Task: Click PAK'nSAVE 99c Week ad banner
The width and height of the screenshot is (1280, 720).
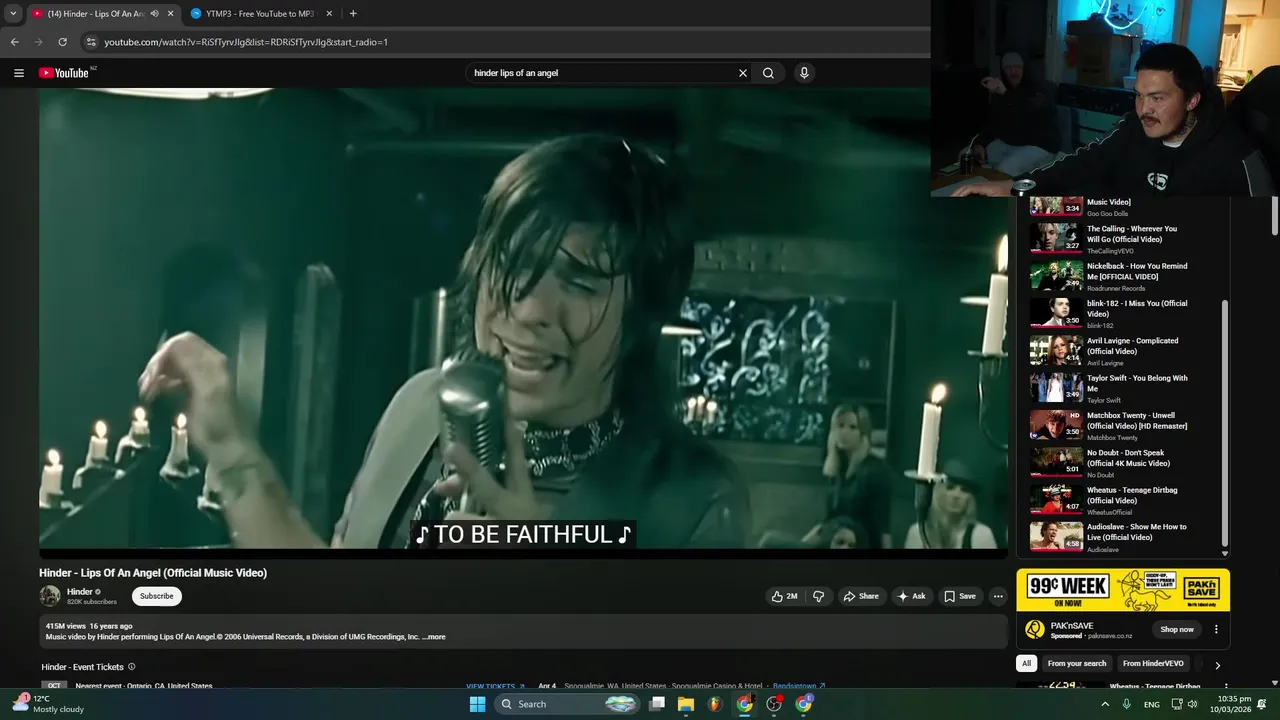Action: (x=1123, y=590)
